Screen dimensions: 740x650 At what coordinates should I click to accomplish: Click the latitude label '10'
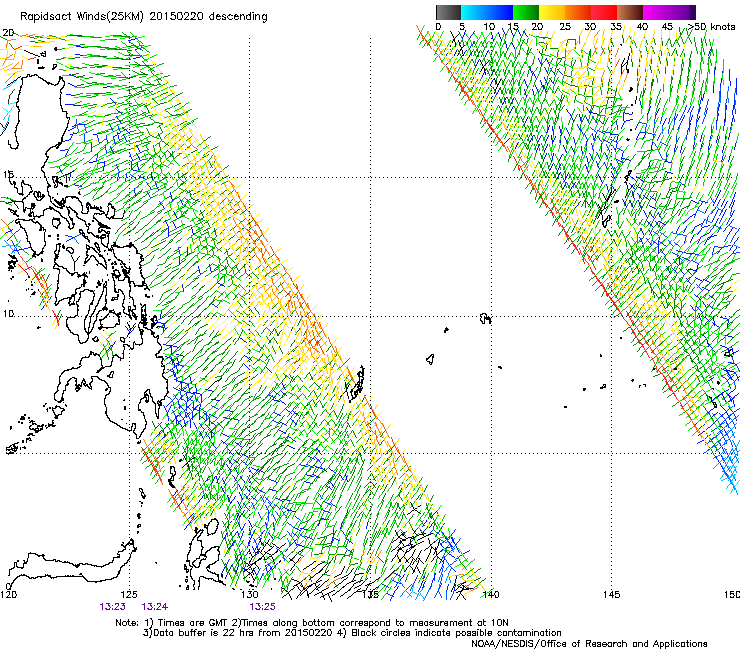pos(8,314)
